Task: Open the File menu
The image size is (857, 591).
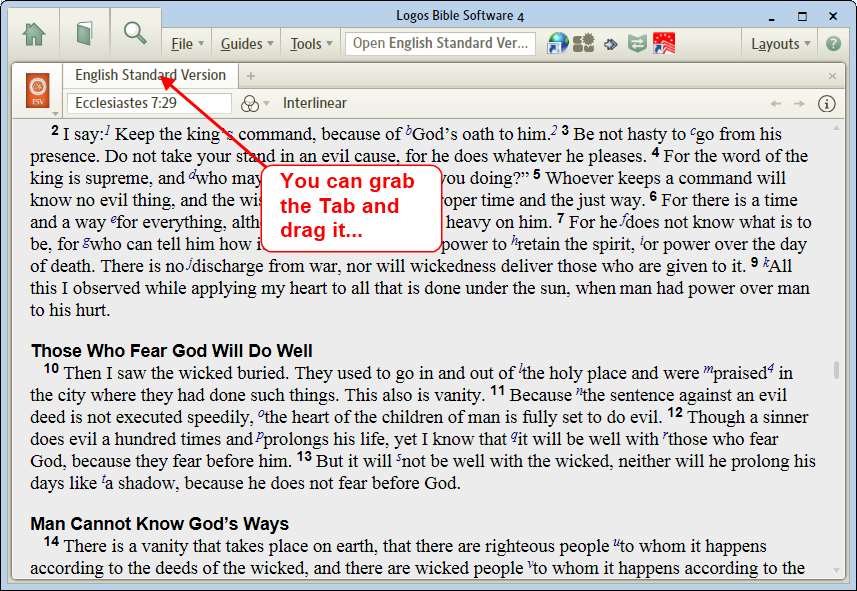Action: coord(187,44)
